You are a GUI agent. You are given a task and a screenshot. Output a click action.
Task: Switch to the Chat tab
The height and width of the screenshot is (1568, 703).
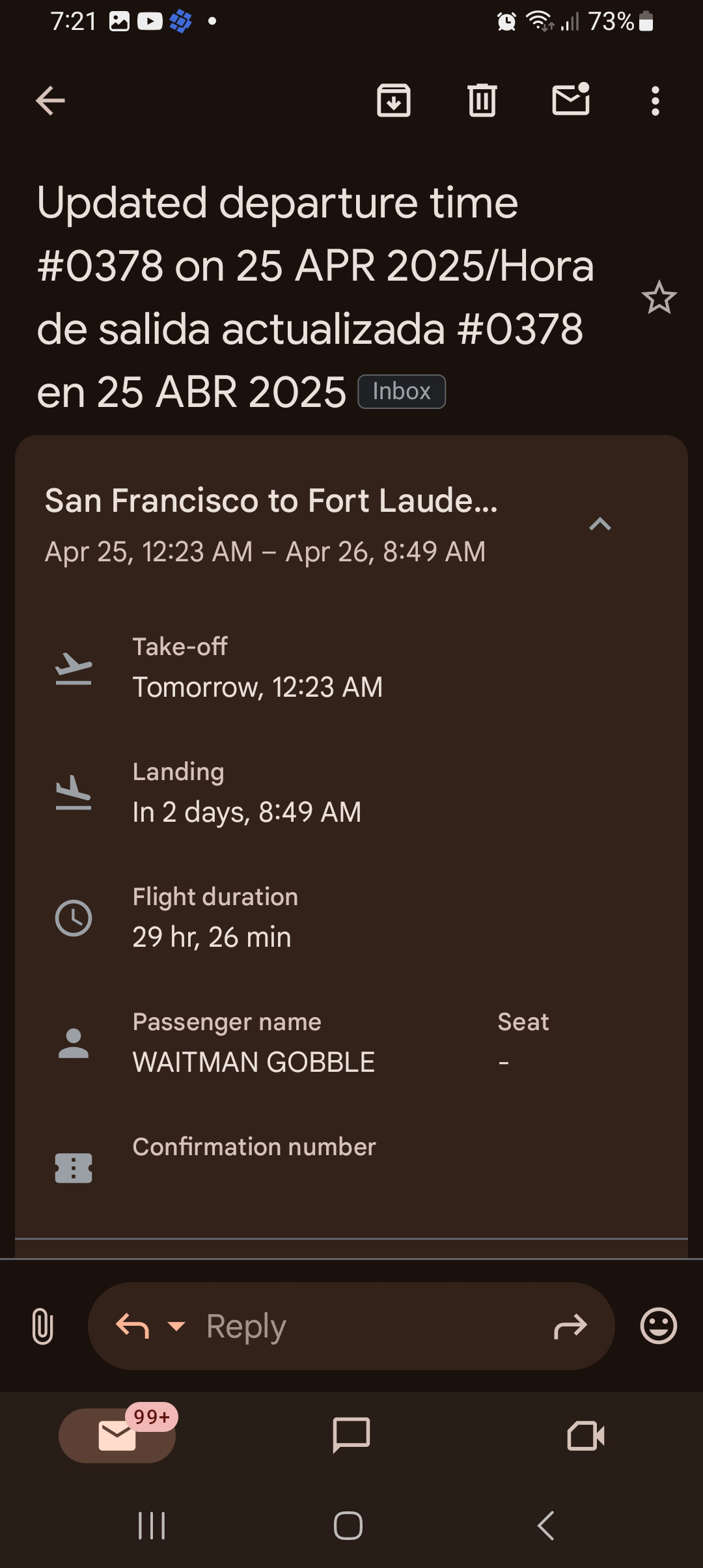click(x=351, y=1435)
